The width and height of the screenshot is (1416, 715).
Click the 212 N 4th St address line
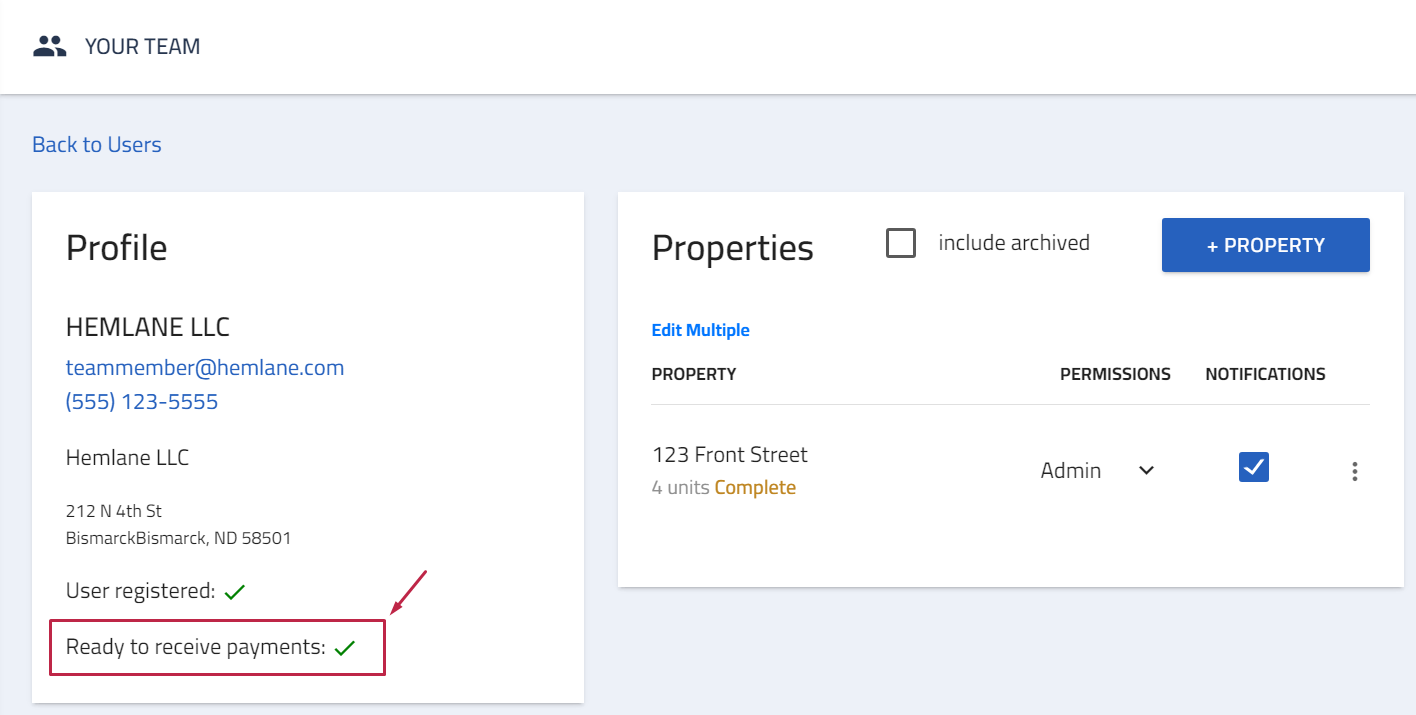point(114,512)
